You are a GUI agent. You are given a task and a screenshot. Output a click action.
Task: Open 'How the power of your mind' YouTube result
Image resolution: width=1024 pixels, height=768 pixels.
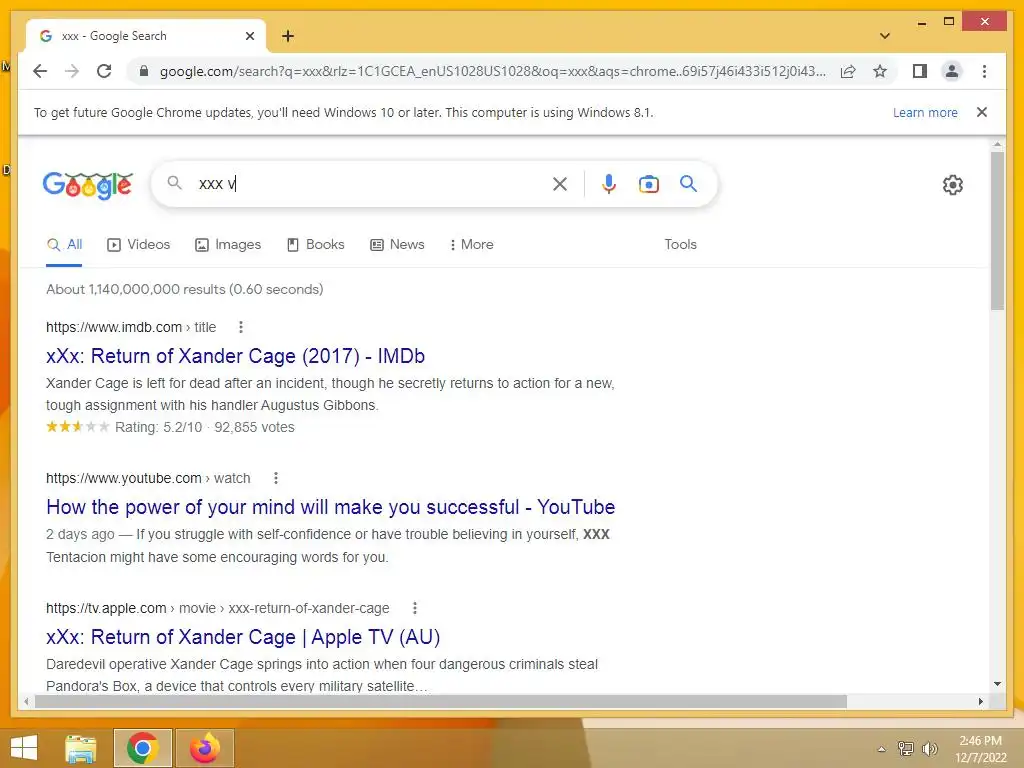pos(330,507)
